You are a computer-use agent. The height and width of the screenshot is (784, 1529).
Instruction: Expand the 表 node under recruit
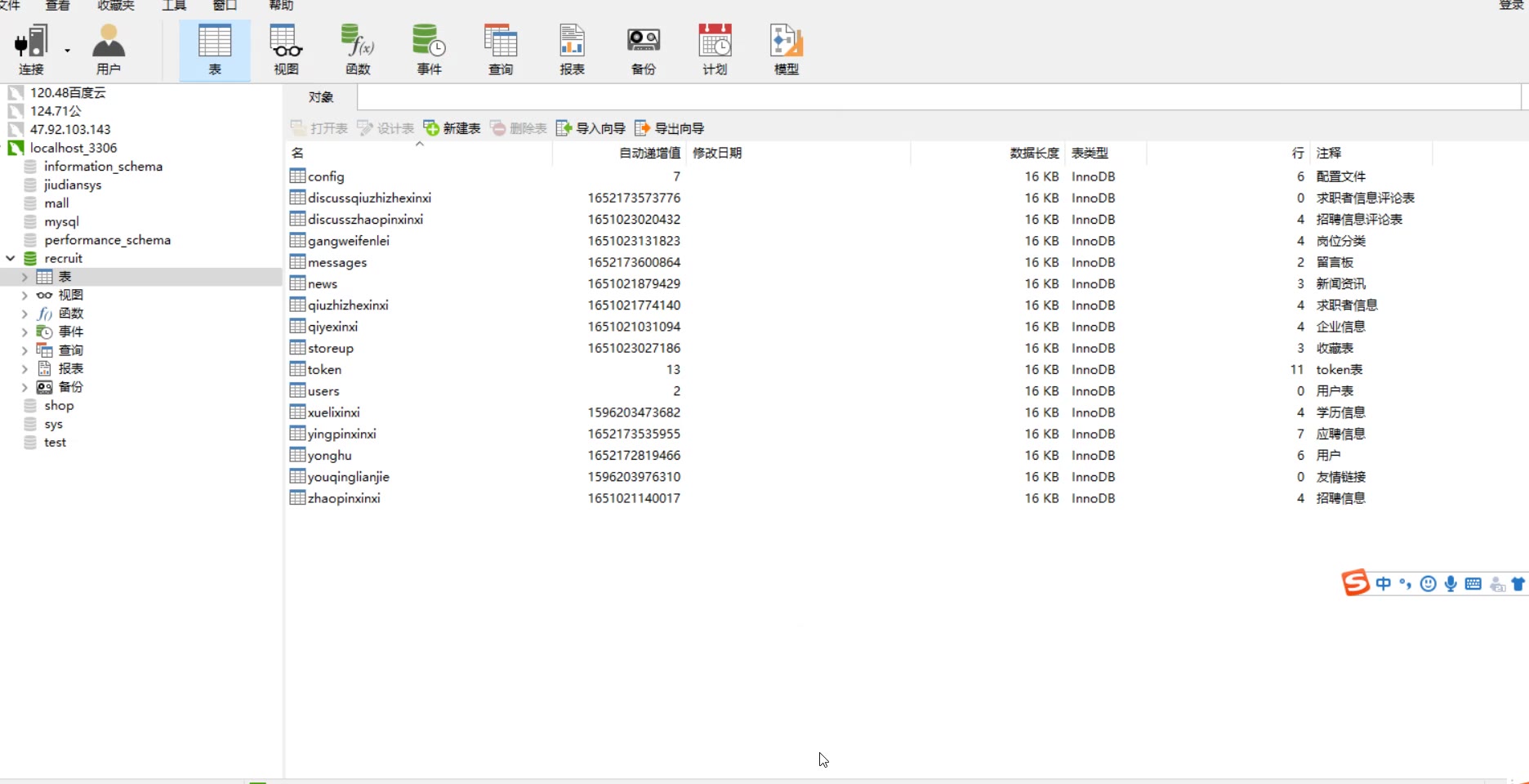click(x=25, y=277)
